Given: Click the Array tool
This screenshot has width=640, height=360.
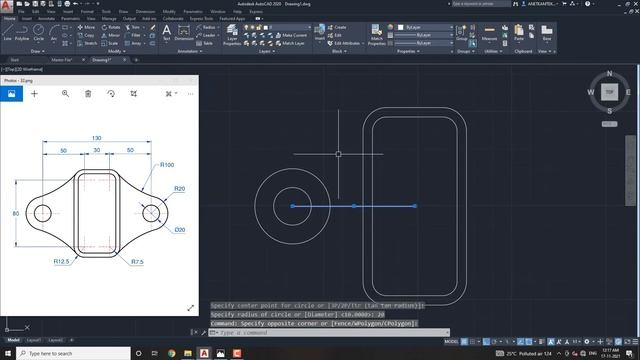Looking at the screenshot, I should point(133,43).
